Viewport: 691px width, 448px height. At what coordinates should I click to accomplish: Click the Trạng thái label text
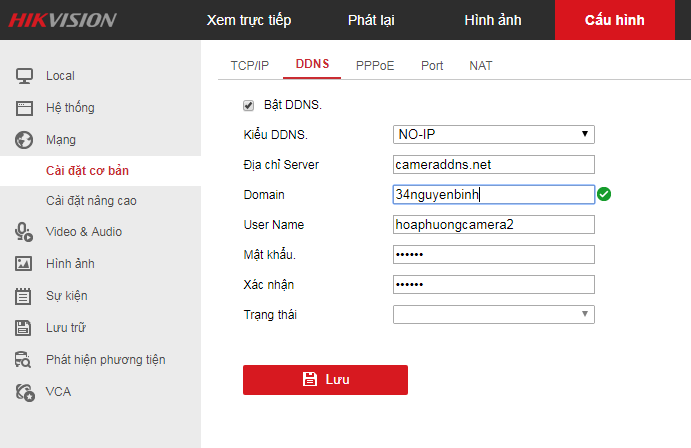(270, 315)
